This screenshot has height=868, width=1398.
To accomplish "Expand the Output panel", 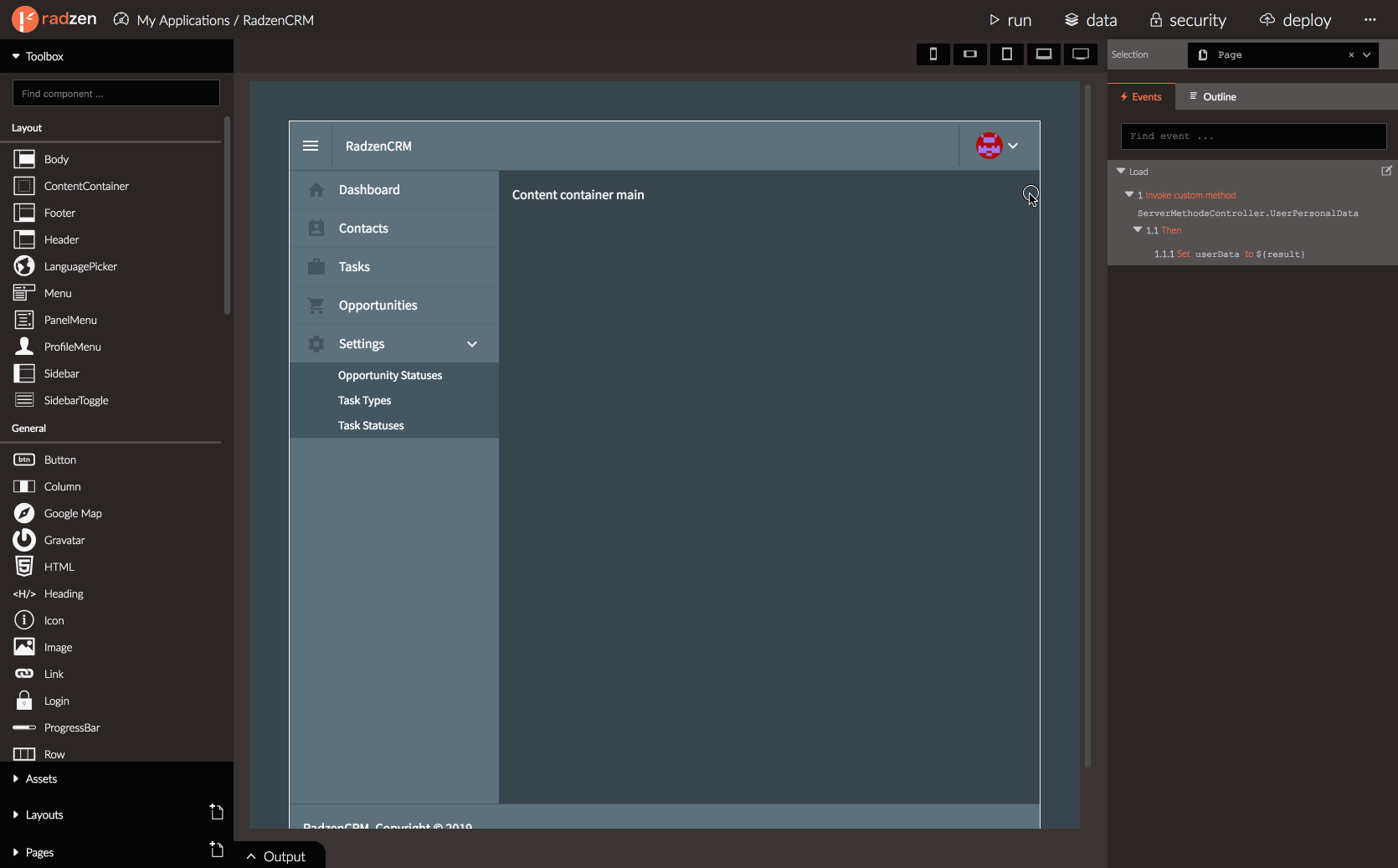I will [x=276, y=856].
